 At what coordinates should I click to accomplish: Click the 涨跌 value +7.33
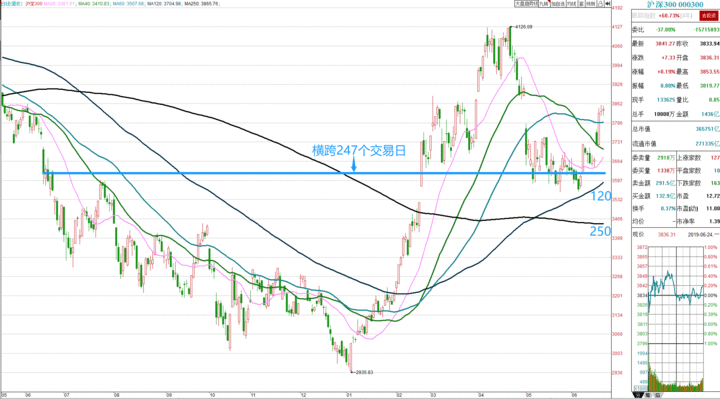[668, 58]
